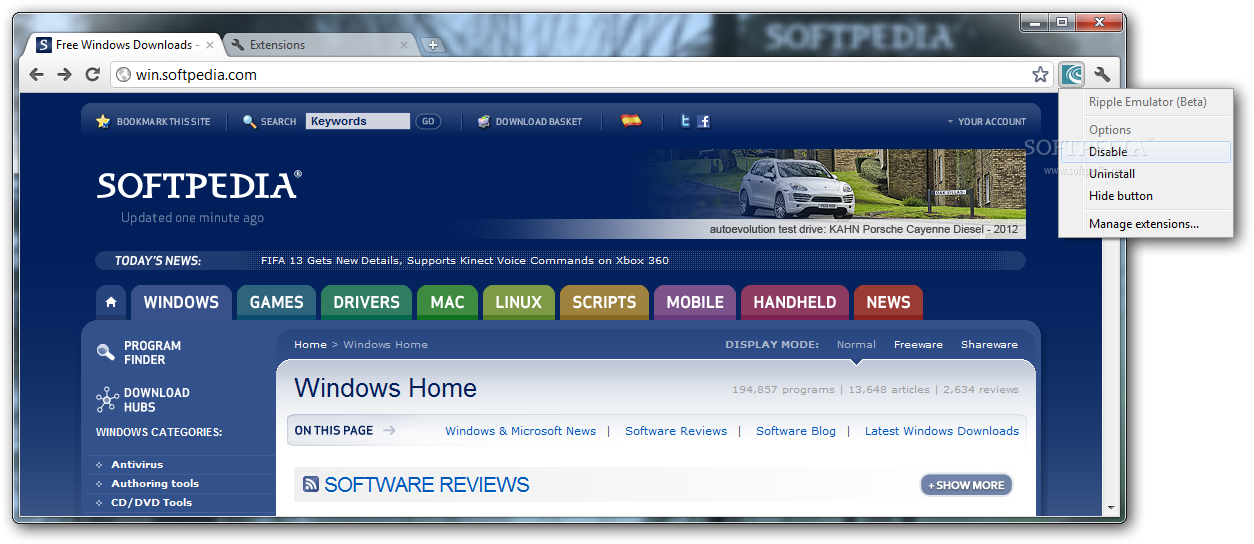Image resolution: width=1254 pixels, height=544 pixels.
Task: Open the NEWS category tab
Action: tap(888, 302)
